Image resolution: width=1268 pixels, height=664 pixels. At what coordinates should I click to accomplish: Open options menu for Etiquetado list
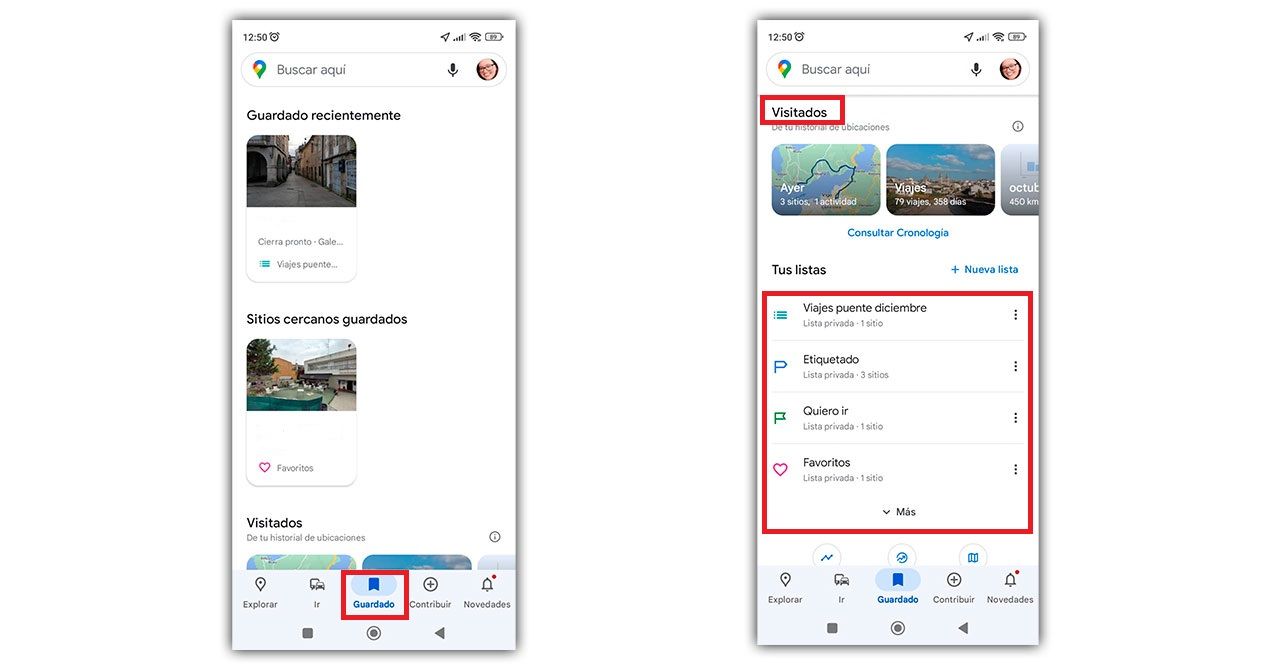pos(1015,366)
